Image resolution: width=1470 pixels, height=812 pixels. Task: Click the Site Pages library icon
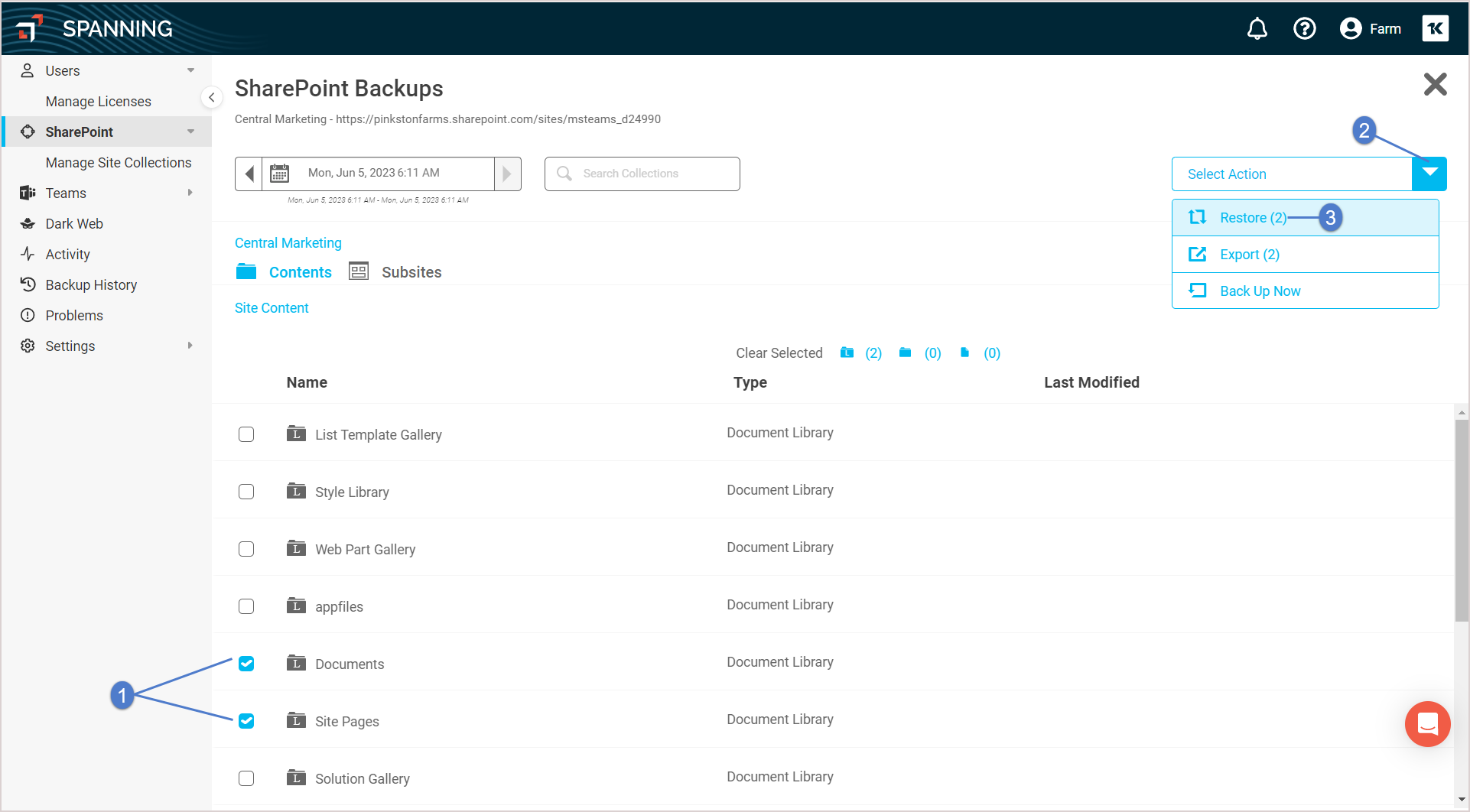tap(296, 720)
